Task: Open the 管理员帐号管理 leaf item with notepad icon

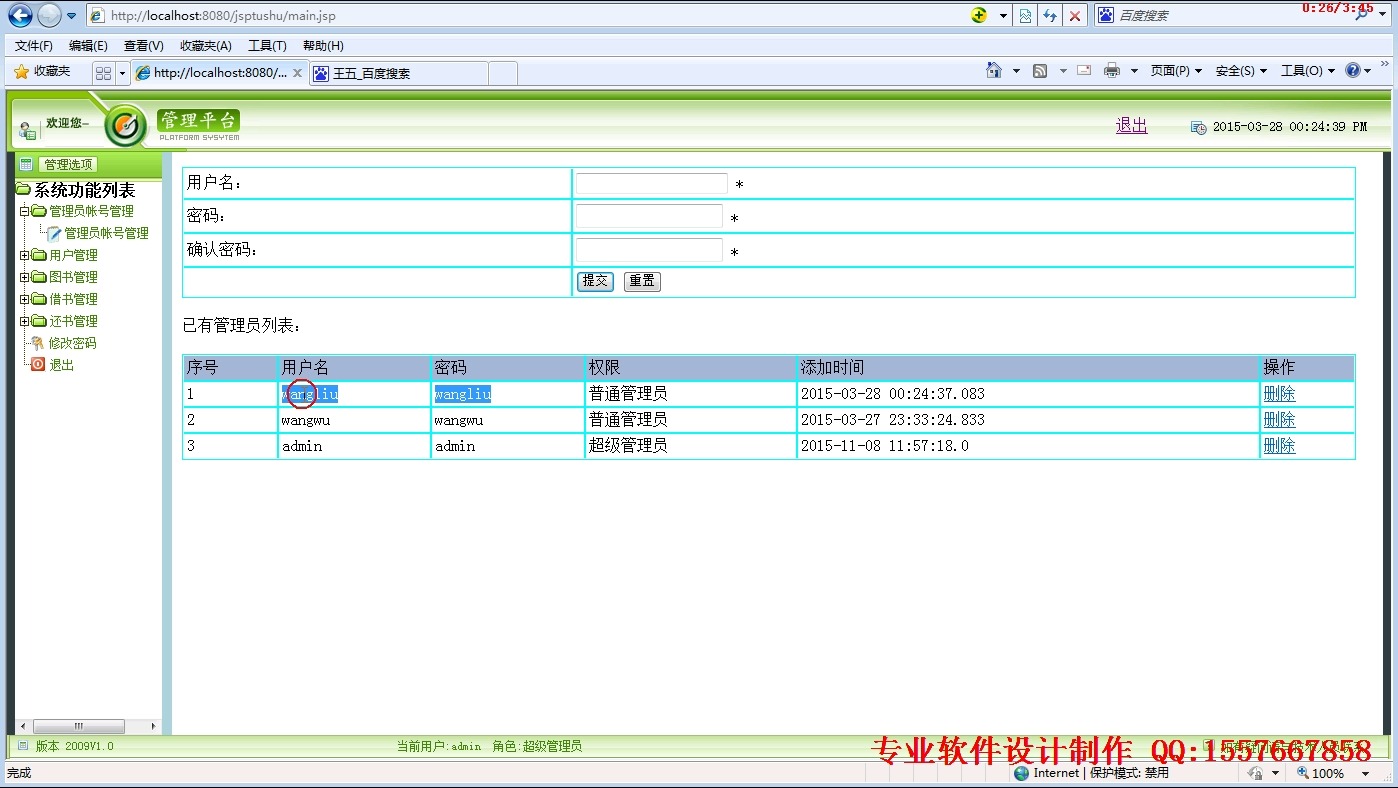Action: pyautogui.click(x=98, y=233)
